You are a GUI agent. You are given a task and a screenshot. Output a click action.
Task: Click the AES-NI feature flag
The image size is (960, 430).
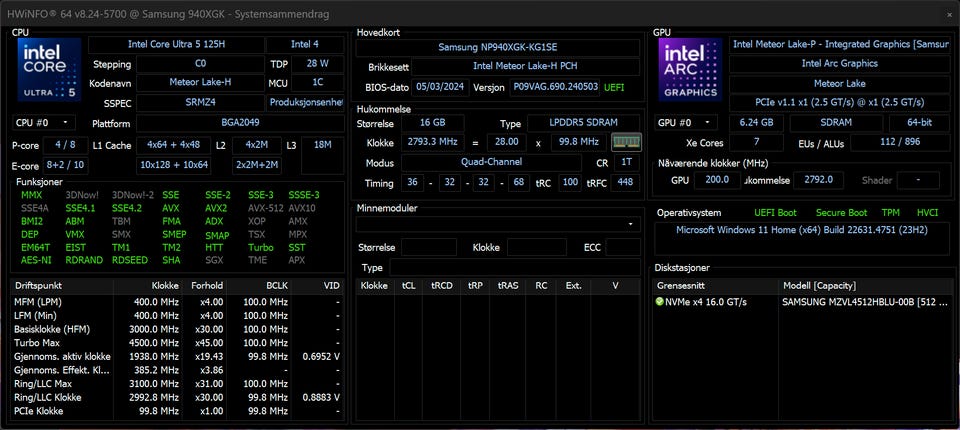click(x=36, y=260)
